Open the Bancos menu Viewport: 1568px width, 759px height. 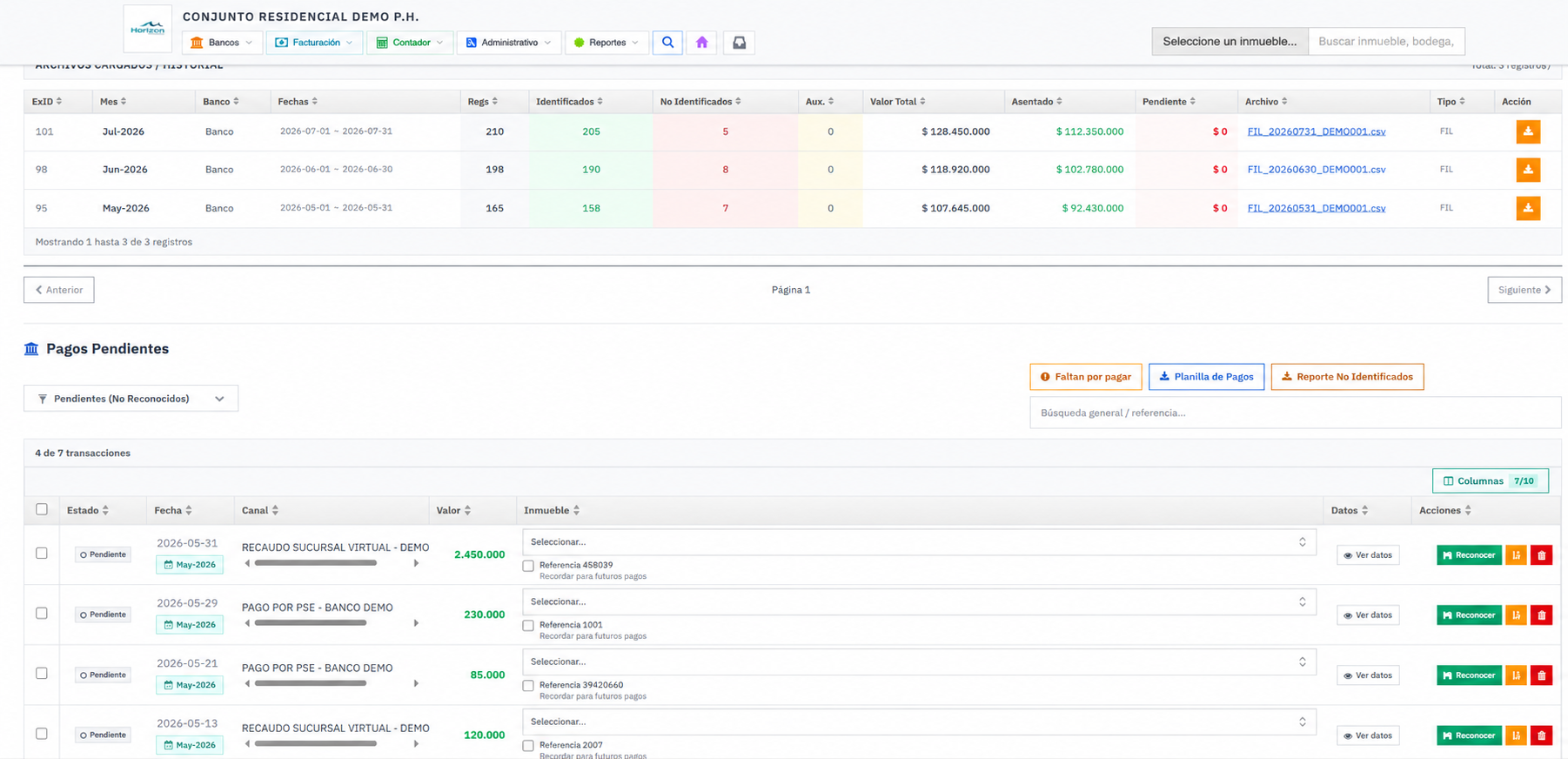tap(222, 42)
